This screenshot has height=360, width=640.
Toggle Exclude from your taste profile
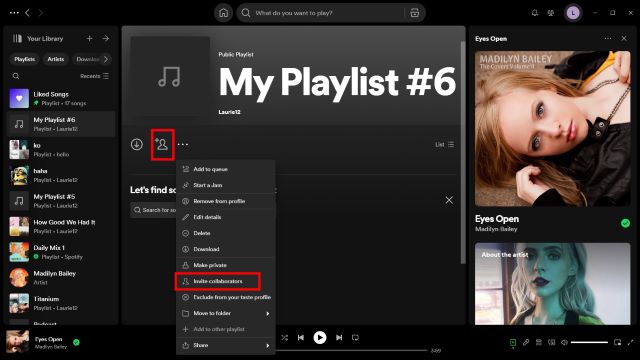click(226, 297)
